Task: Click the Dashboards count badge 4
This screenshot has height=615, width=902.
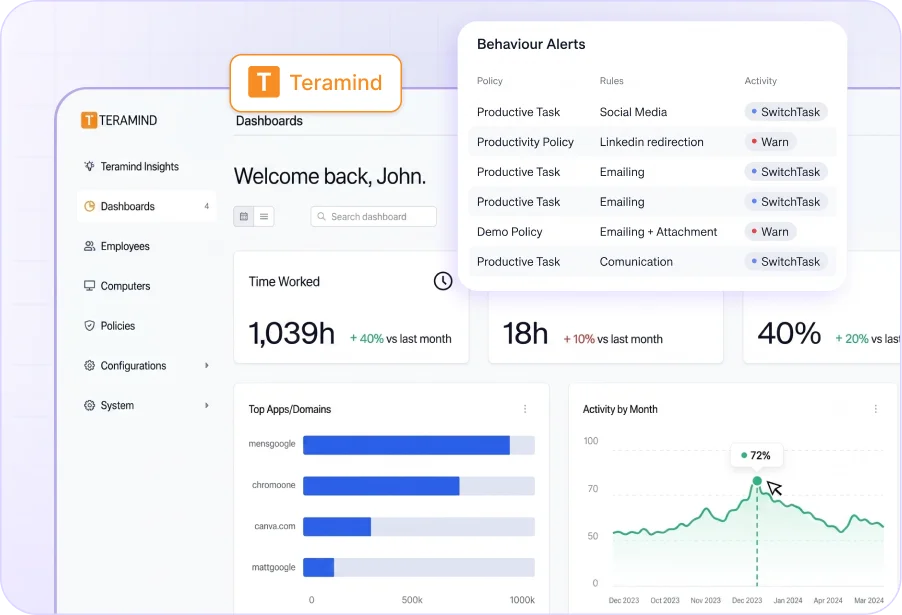Action: 207,206
